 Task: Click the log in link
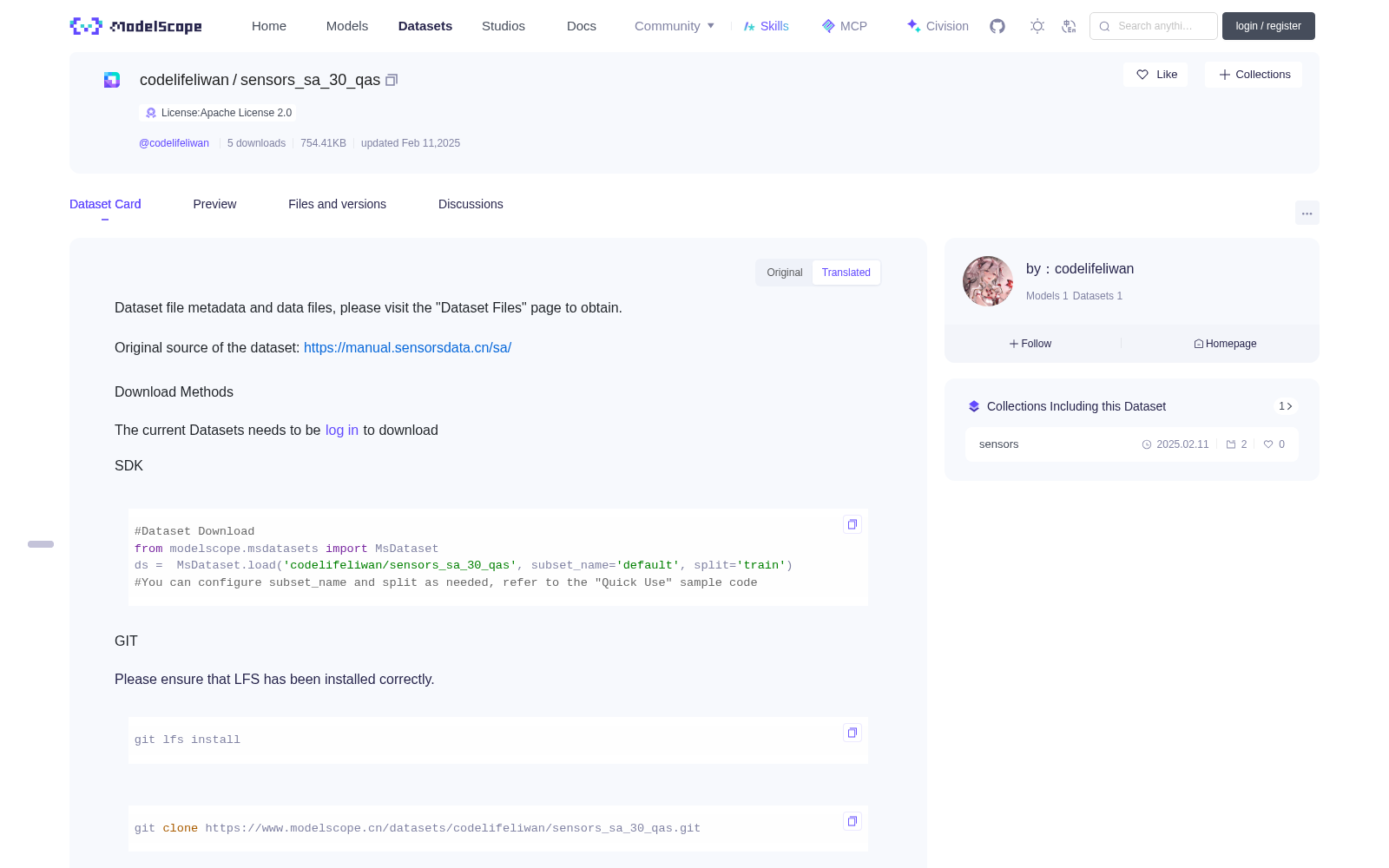(342, 431)
